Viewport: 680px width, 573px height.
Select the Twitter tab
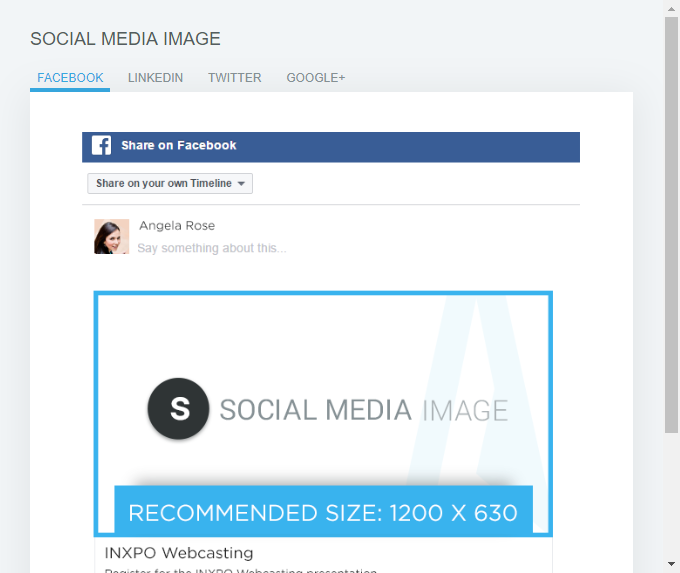click(235, 78)
